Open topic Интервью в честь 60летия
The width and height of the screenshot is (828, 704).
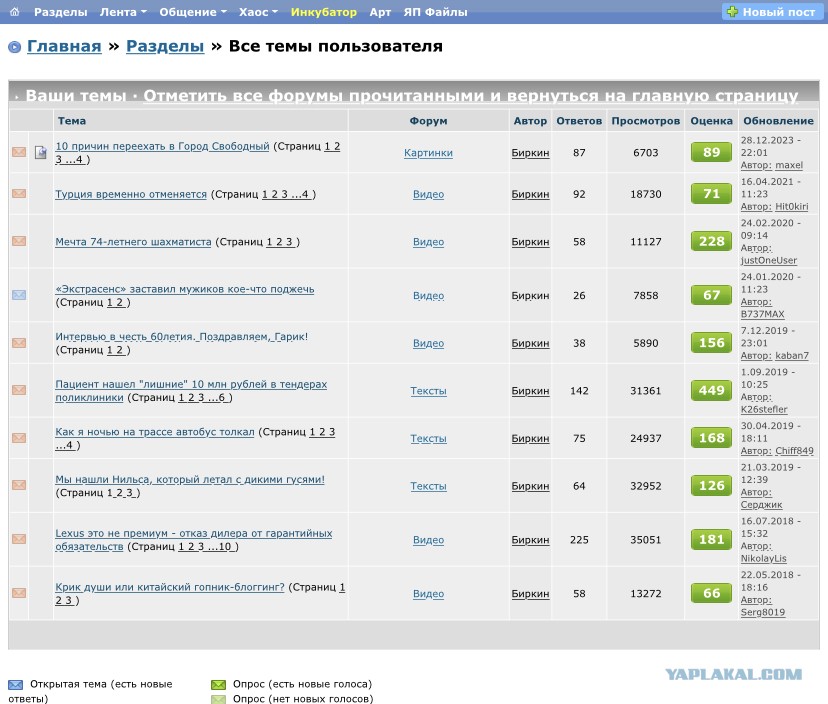pyautogui.click(x=182, y=336)
